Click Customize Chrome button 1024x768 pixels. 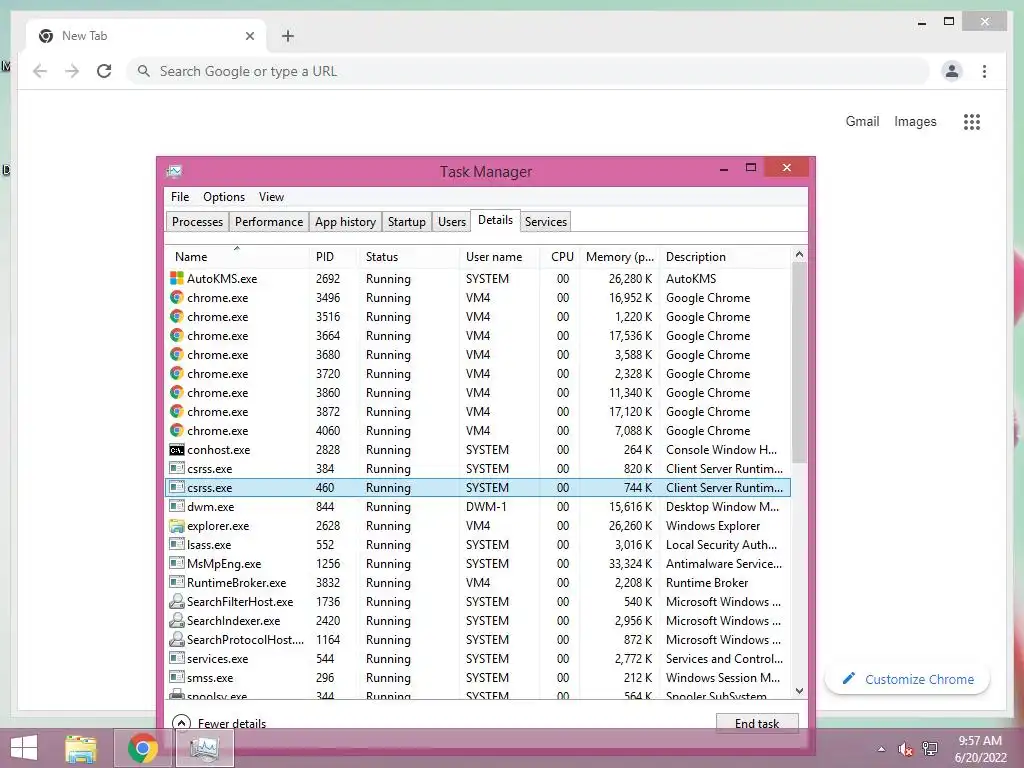coord(907,679)
